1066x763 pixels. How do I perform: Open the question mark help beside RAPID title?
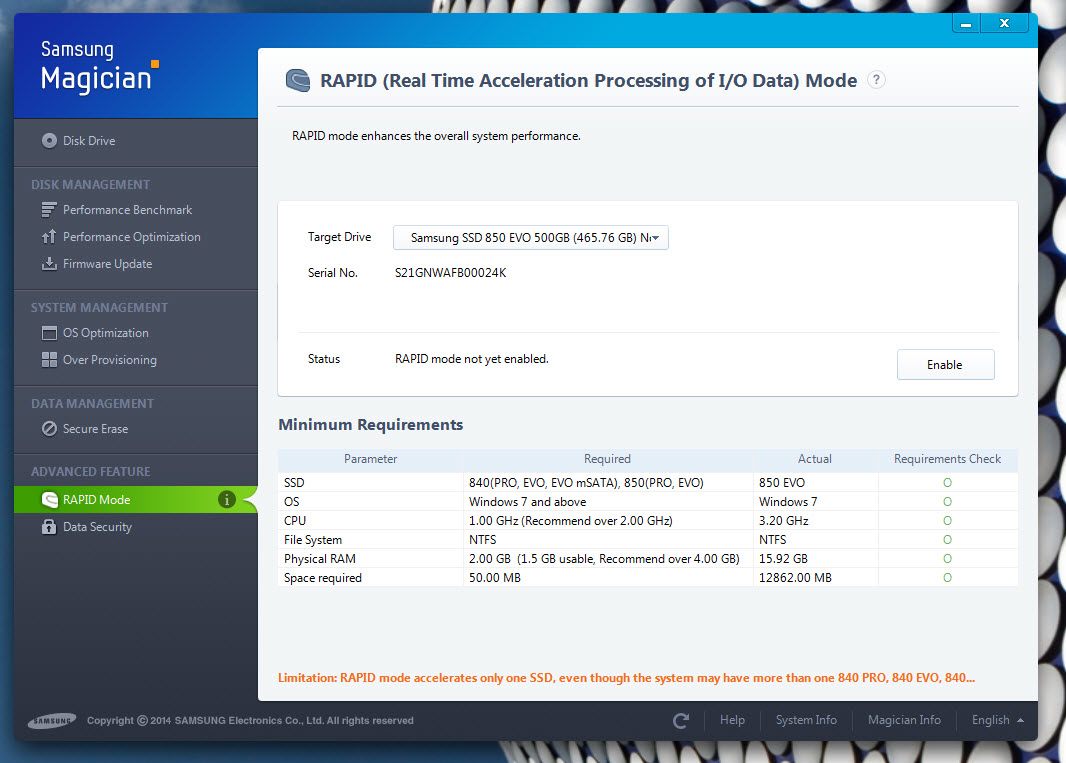click(x=876, y=80)
